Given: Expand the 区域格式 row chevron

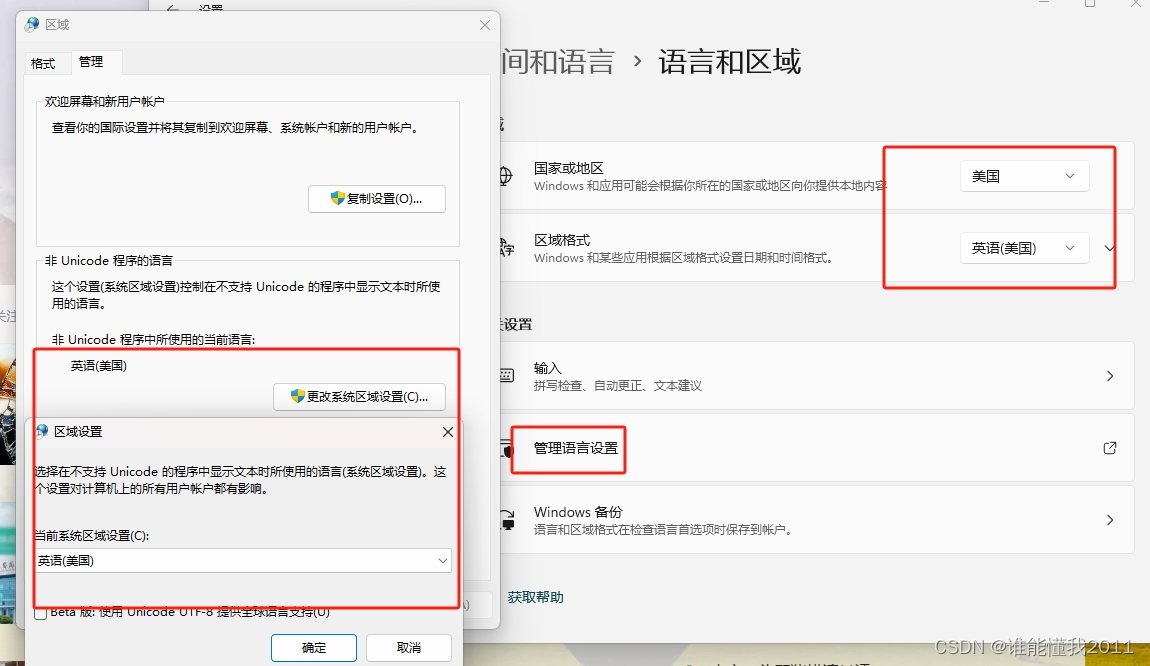Looking at the screenshot, I should (1110, 248).
